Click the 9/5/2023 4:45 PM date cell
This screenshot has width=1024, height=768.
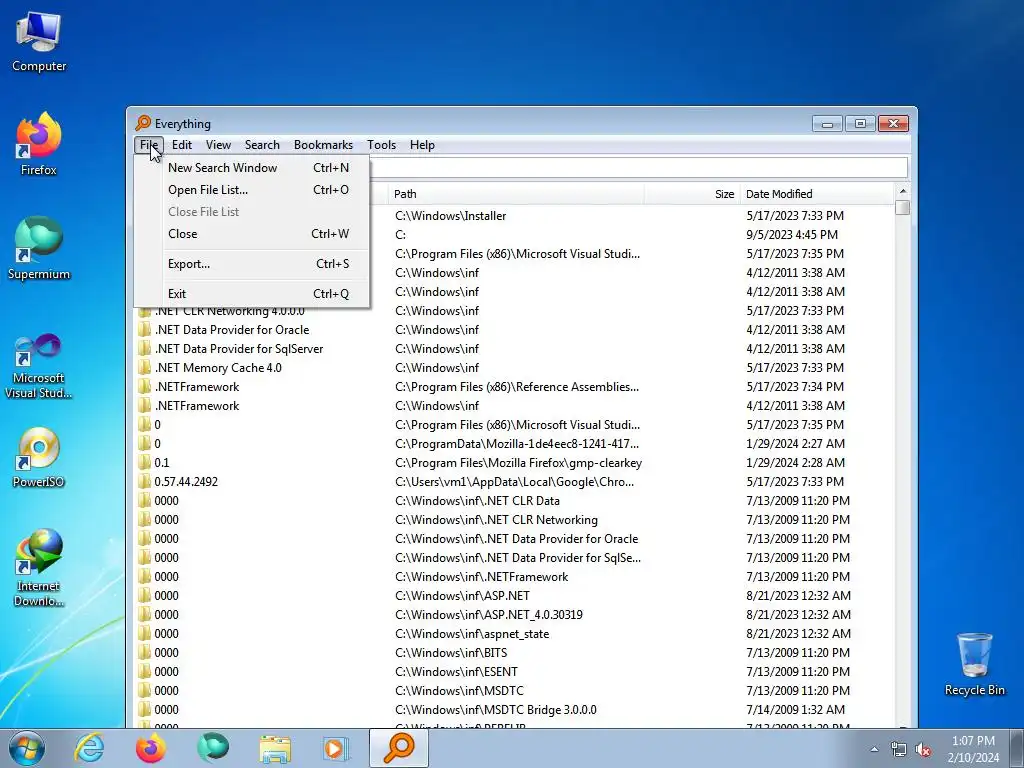pyautogui.click(x=792, y=234)
